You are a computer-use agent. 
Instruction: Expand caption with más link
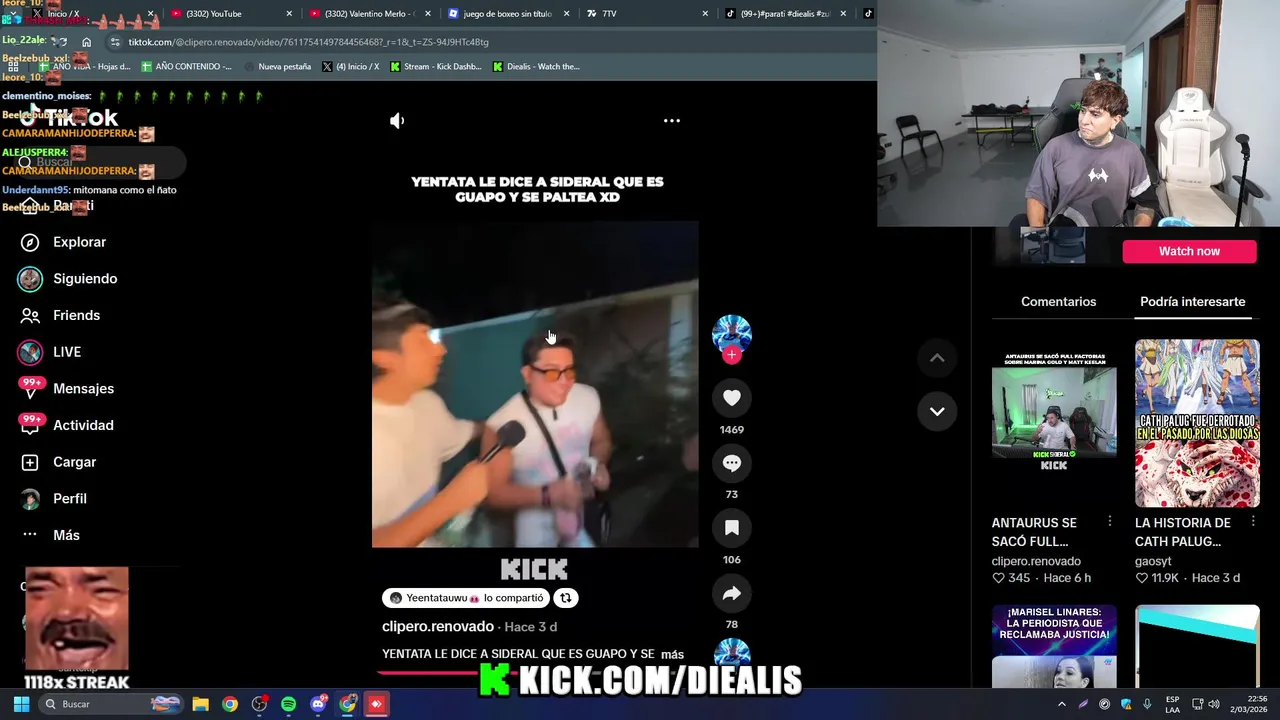pyautogui.click(x=672, y=654)
